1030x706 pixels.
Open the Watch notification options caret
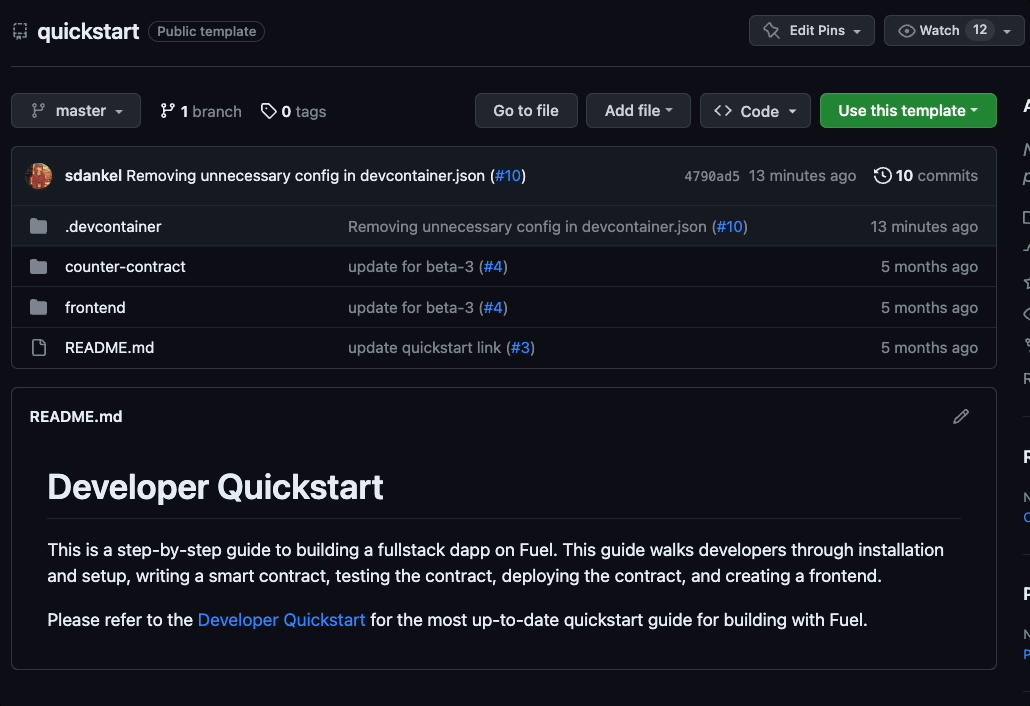1006,30
